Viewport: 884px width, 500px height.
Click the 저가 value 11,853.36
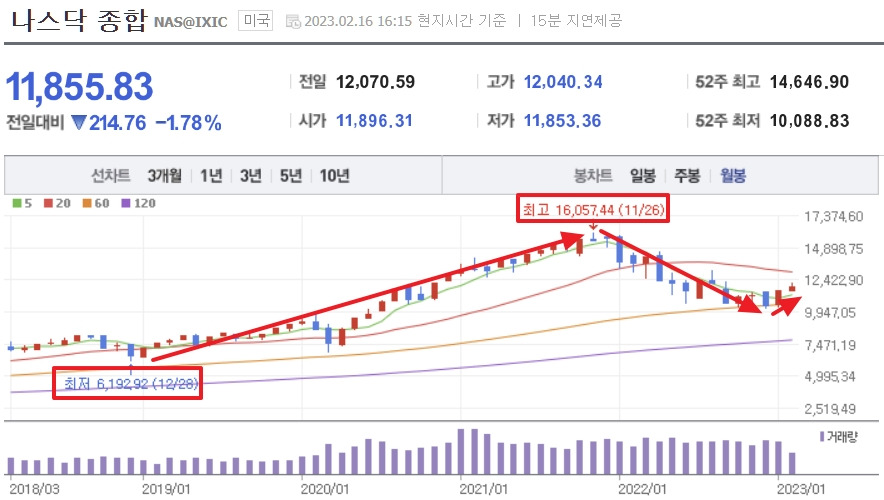coord(563,121)
